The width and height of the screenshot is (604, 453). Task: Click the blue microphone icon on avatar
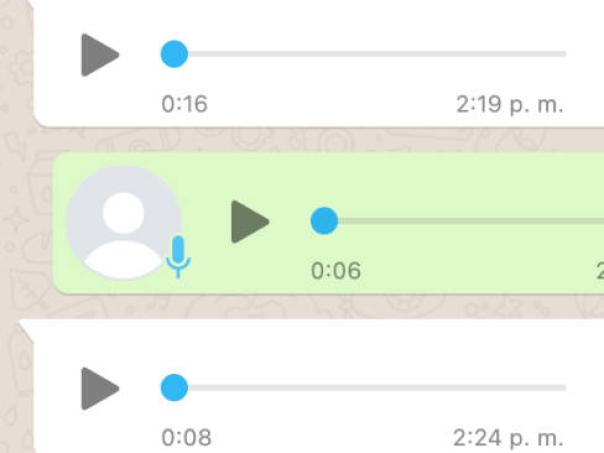coord(178,257)
